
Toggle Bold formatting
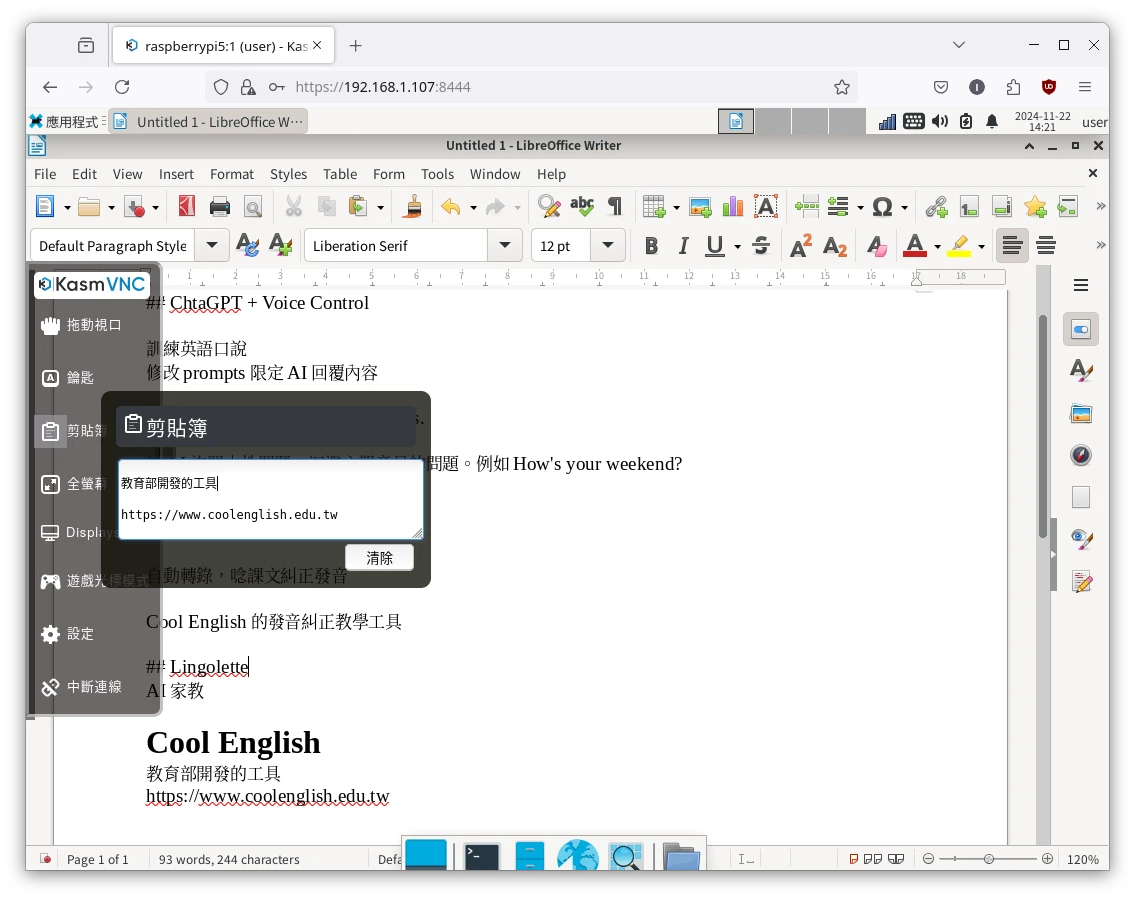[x=651, y=246]
